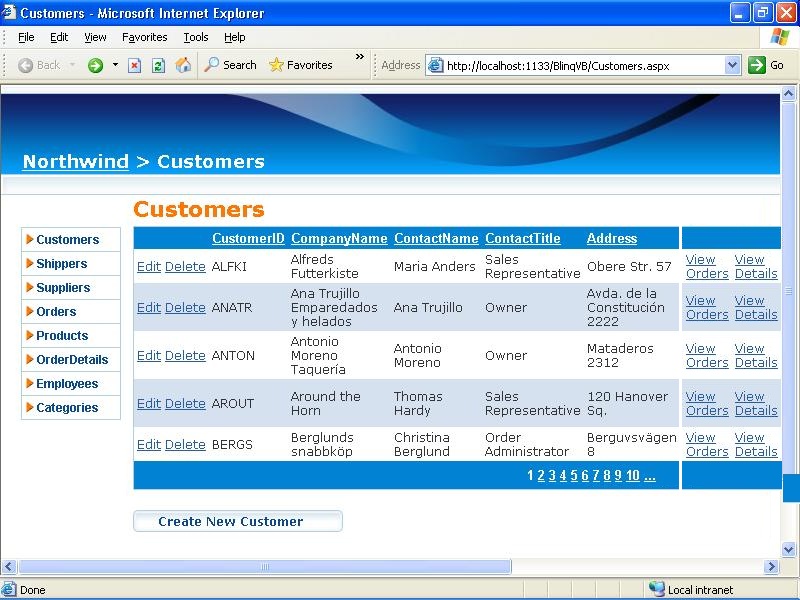
Task: Delete the AROUT customer row
Action: coord(185,403)
